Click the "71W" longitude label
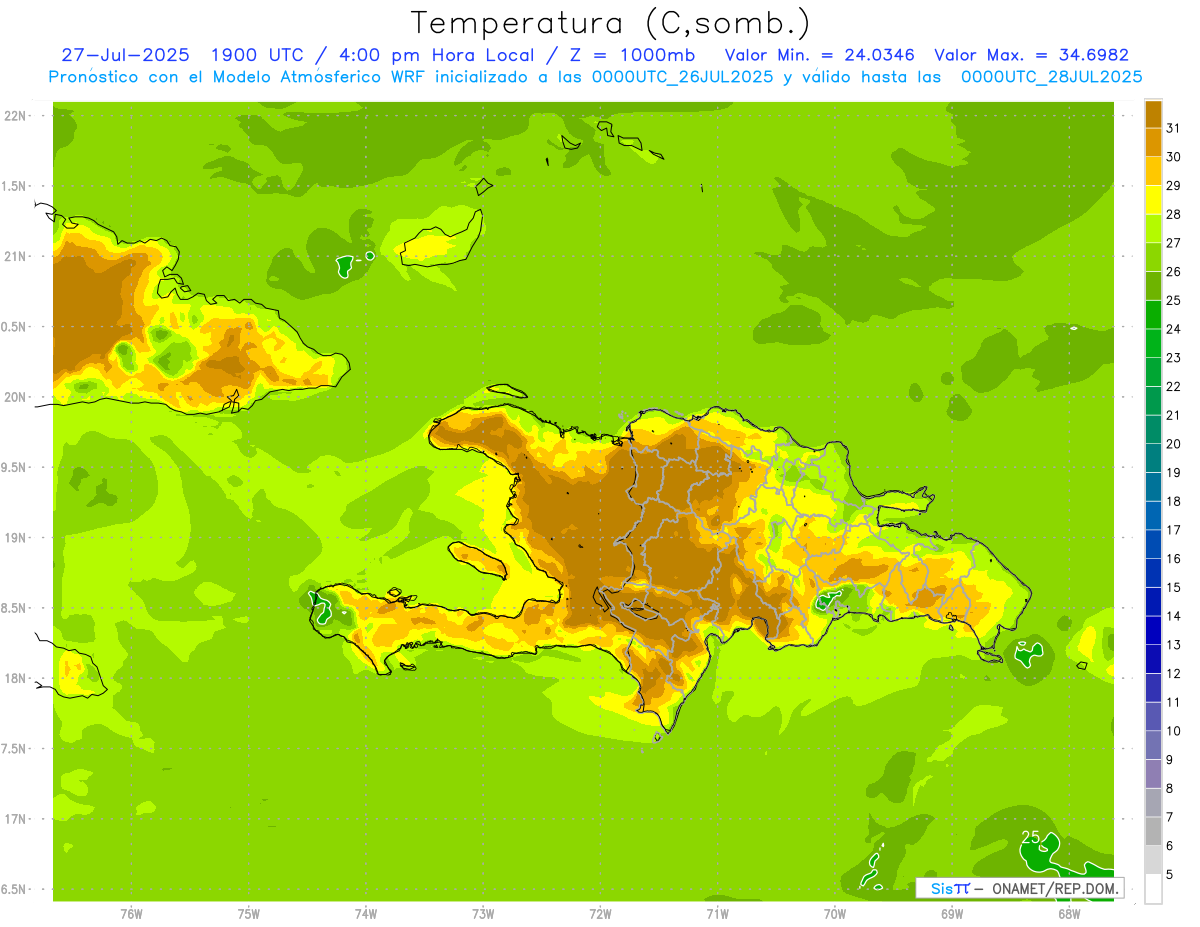Screen dimensions: 1200x927 pyautogui.click(x=717, y=914)
